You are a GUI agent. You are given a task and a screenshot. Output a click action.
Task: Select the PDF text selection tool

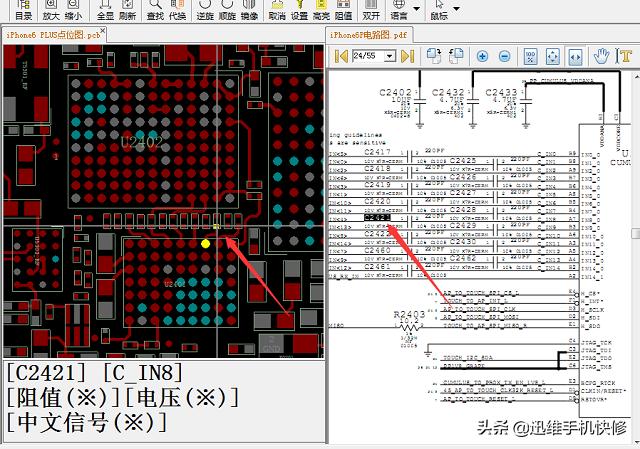[x=625, y=56]
